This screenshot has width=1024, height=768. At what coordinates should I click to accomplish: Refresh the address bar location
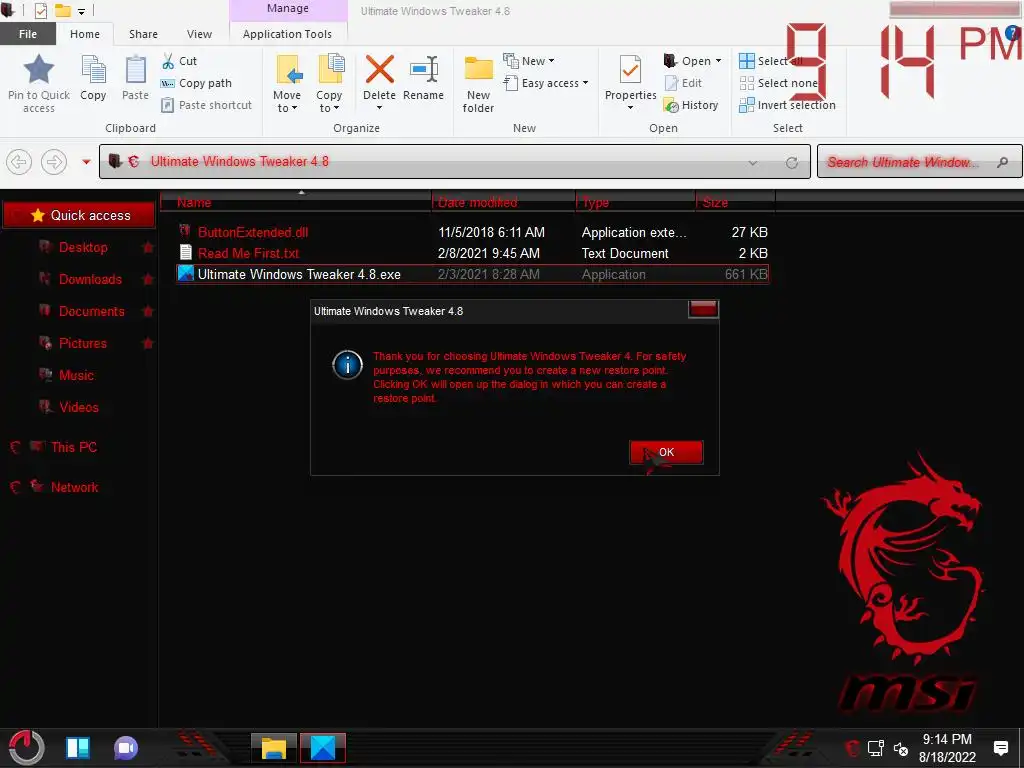(x=792, y=163)
